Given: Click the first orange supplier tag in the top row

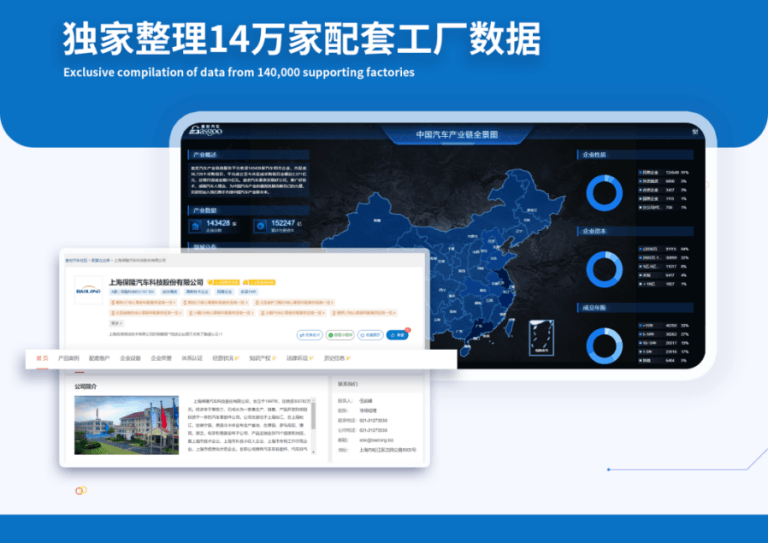Looking at the screenshot, I should 144,303.
